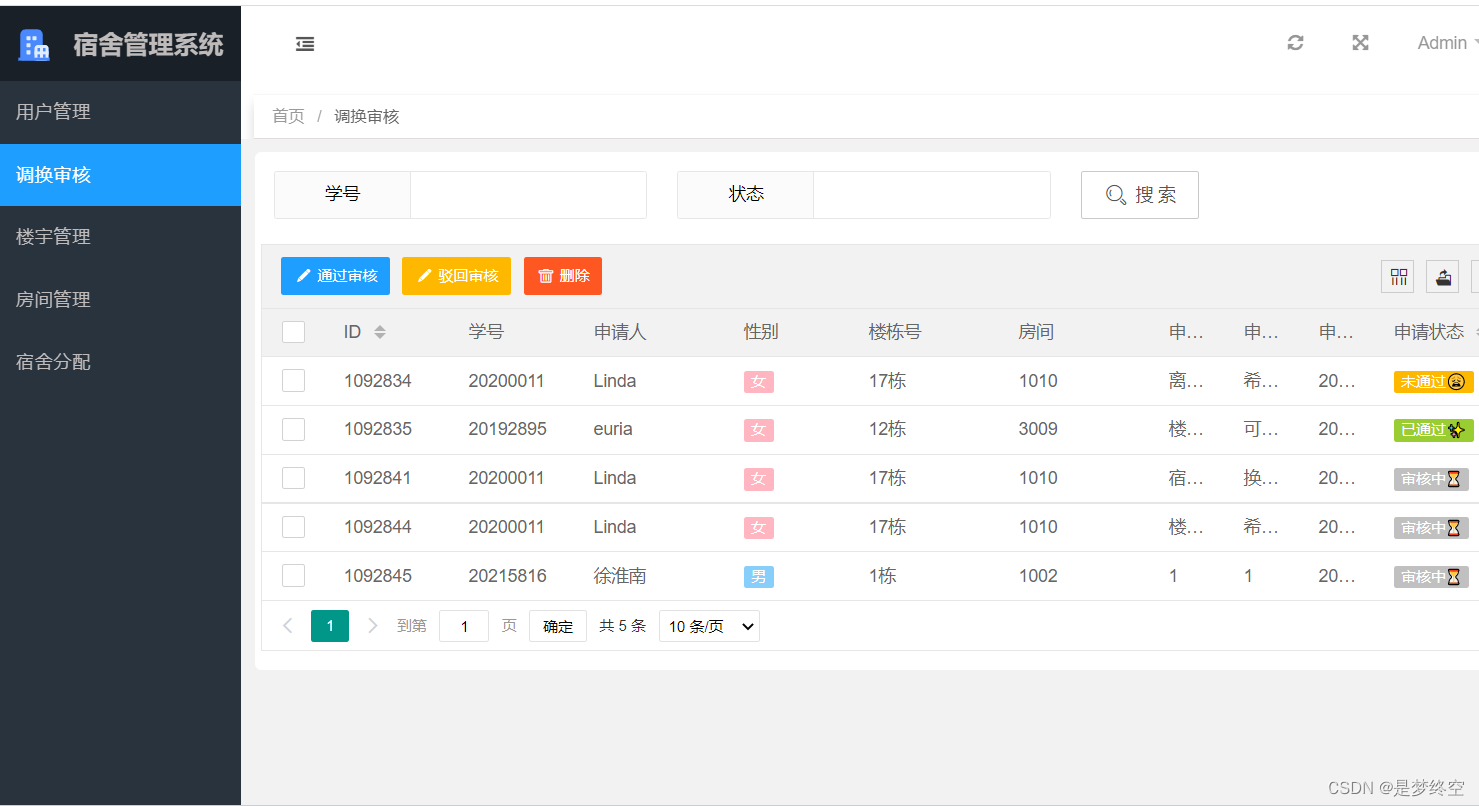Click the magnifier icon in search button
The height and width of the screenshot is (806, 1479).
click(x=1116, y=195)
